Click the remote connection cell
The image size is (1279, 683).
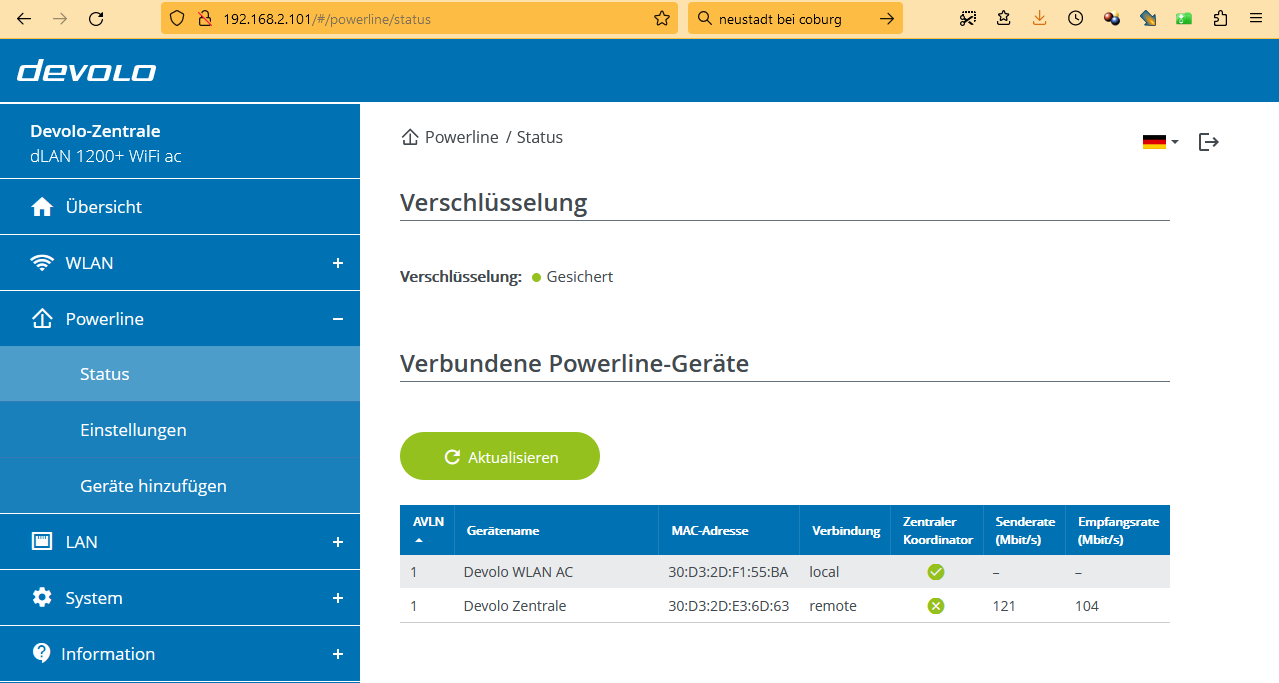pyautogui.click(x=833, y=606)
